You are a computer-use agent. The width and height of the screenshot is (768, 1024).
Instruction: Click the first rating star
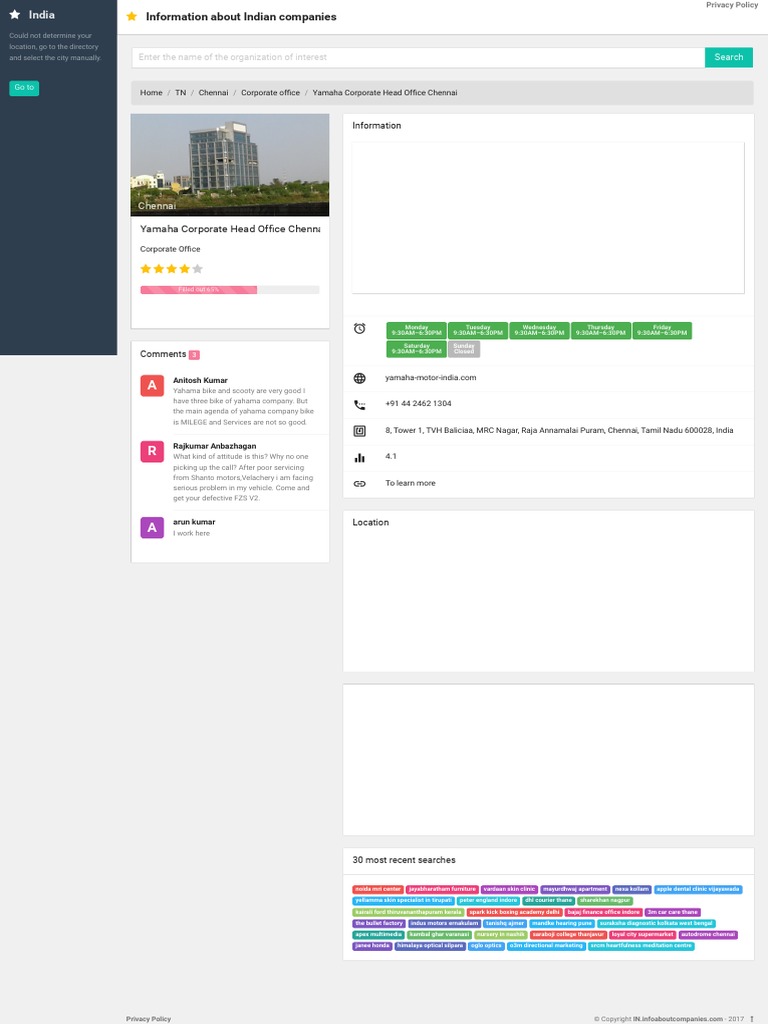coord(146,268)
